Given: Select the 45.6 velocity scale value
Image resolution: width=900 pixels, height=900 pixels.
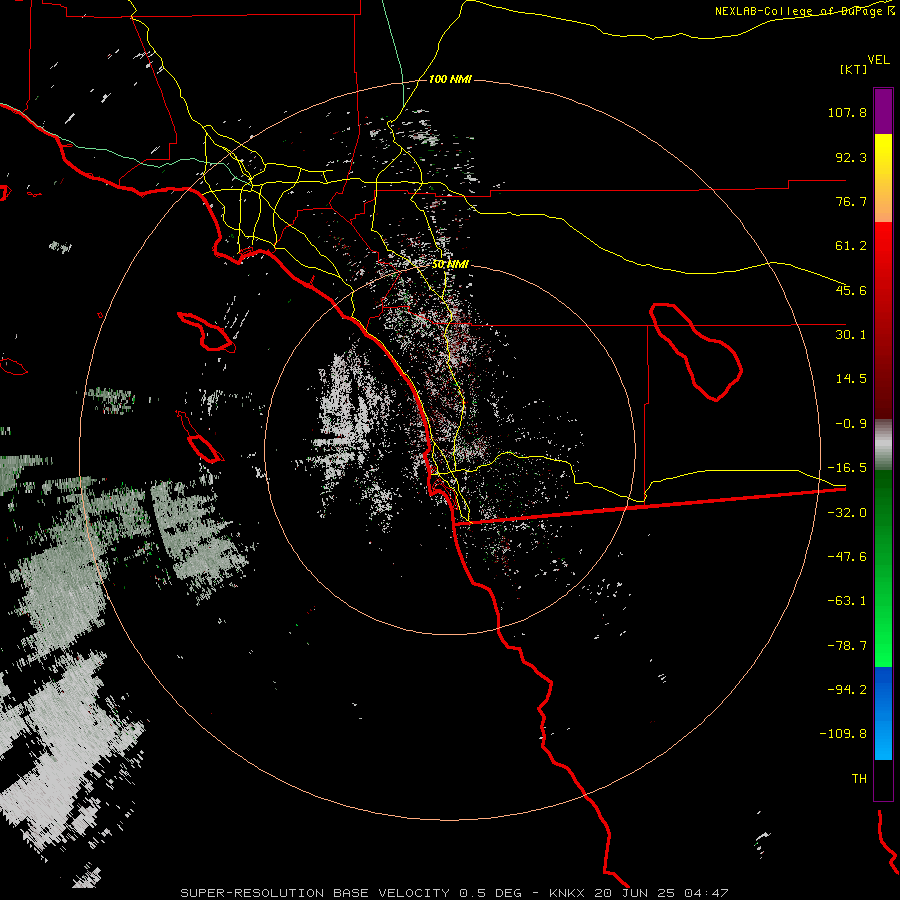Looking at the screenshot, I should [x=851, y=290].
